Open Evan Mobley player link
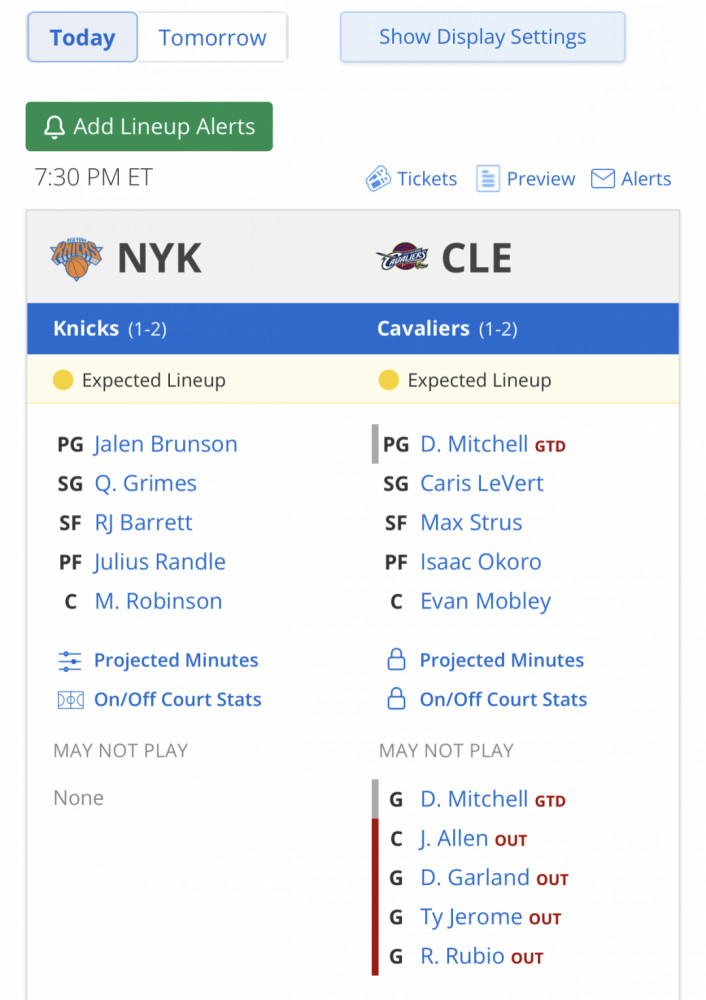The height and width of the screenshot is (1000, 706). [x=485, y=601]
